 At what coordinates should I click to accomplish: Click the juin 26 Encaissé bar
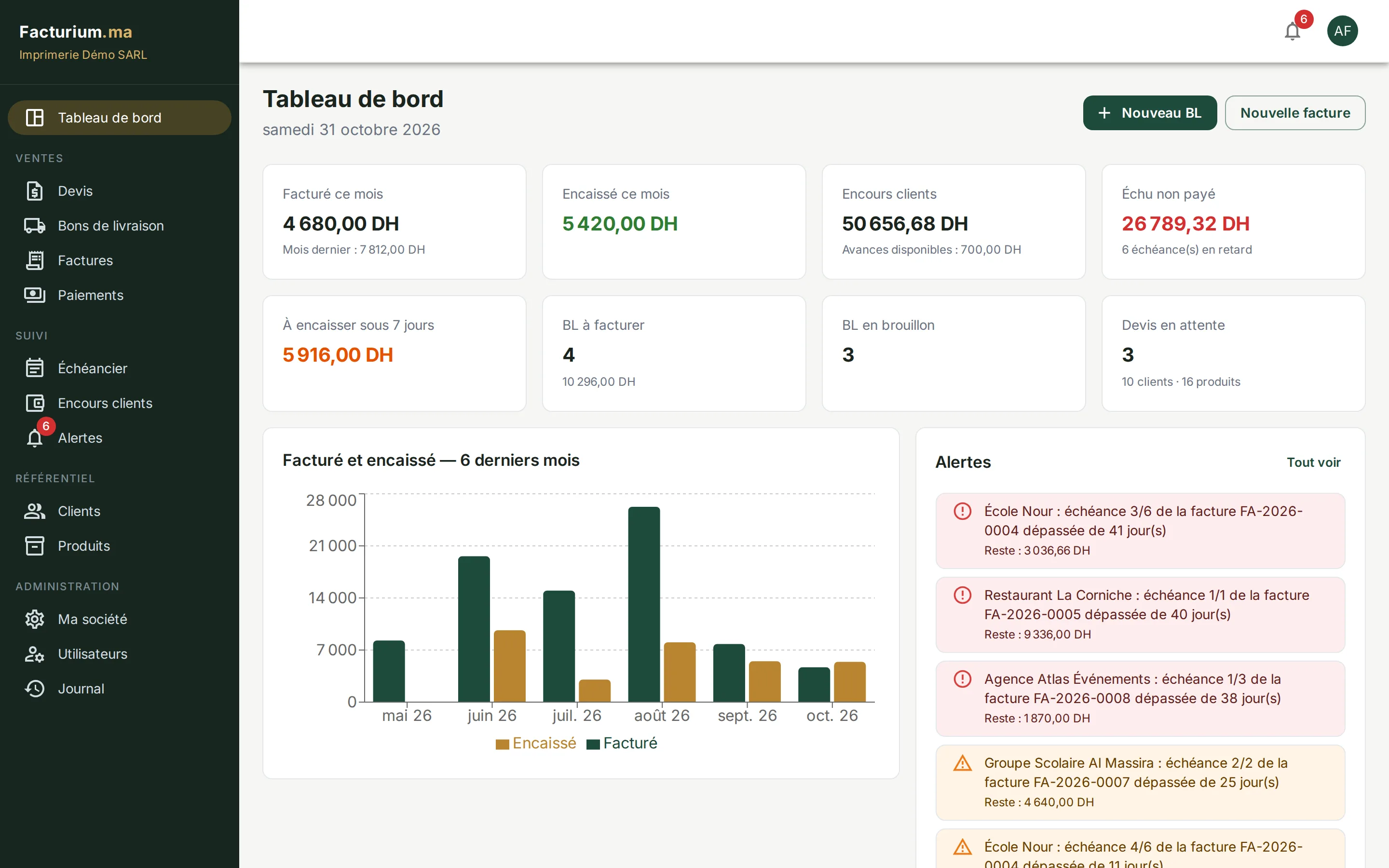tap(510, 666)
